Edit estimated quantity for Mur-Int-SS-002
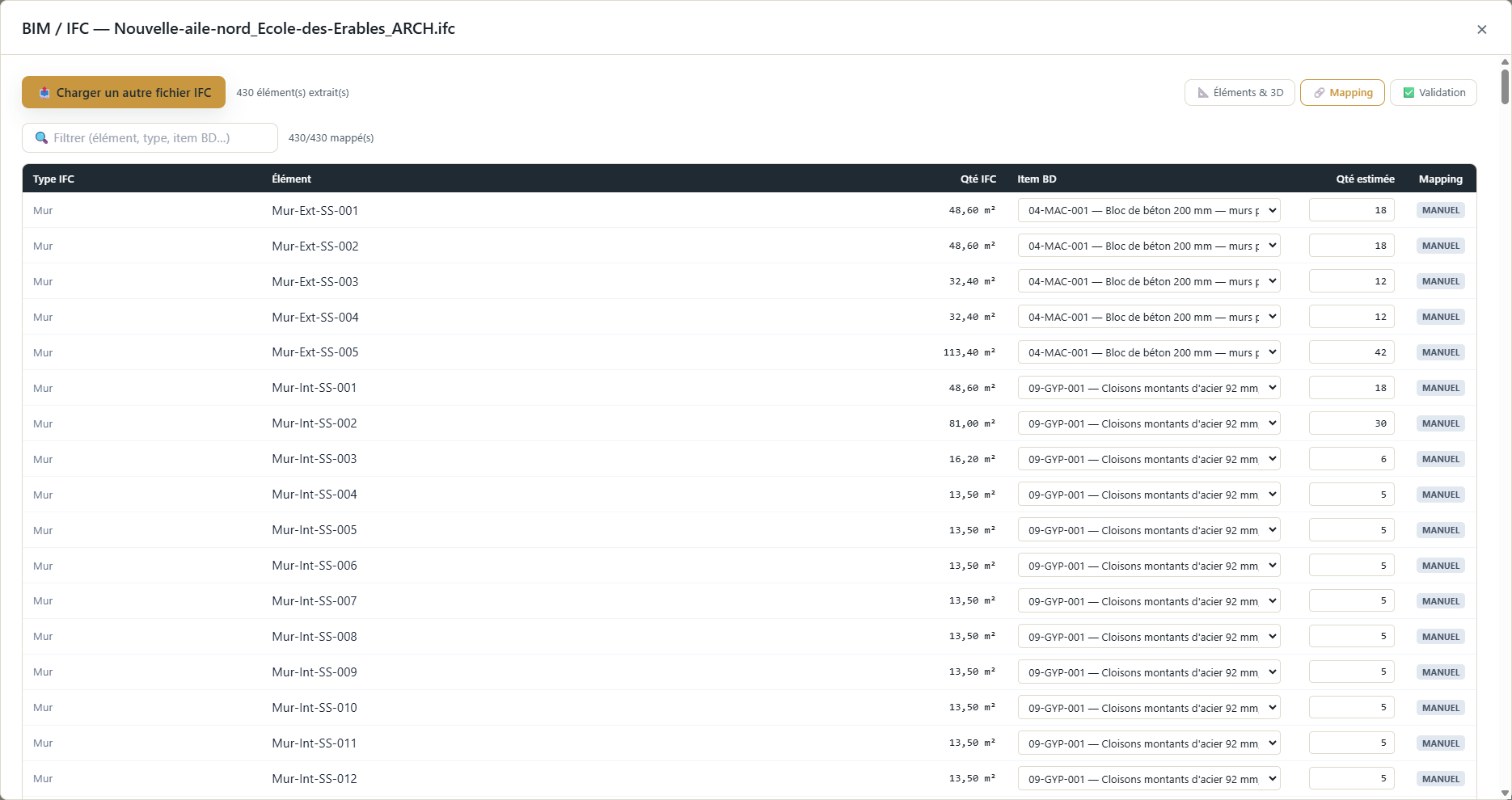Screen dimensions: 1512x800 (1352, 423)
